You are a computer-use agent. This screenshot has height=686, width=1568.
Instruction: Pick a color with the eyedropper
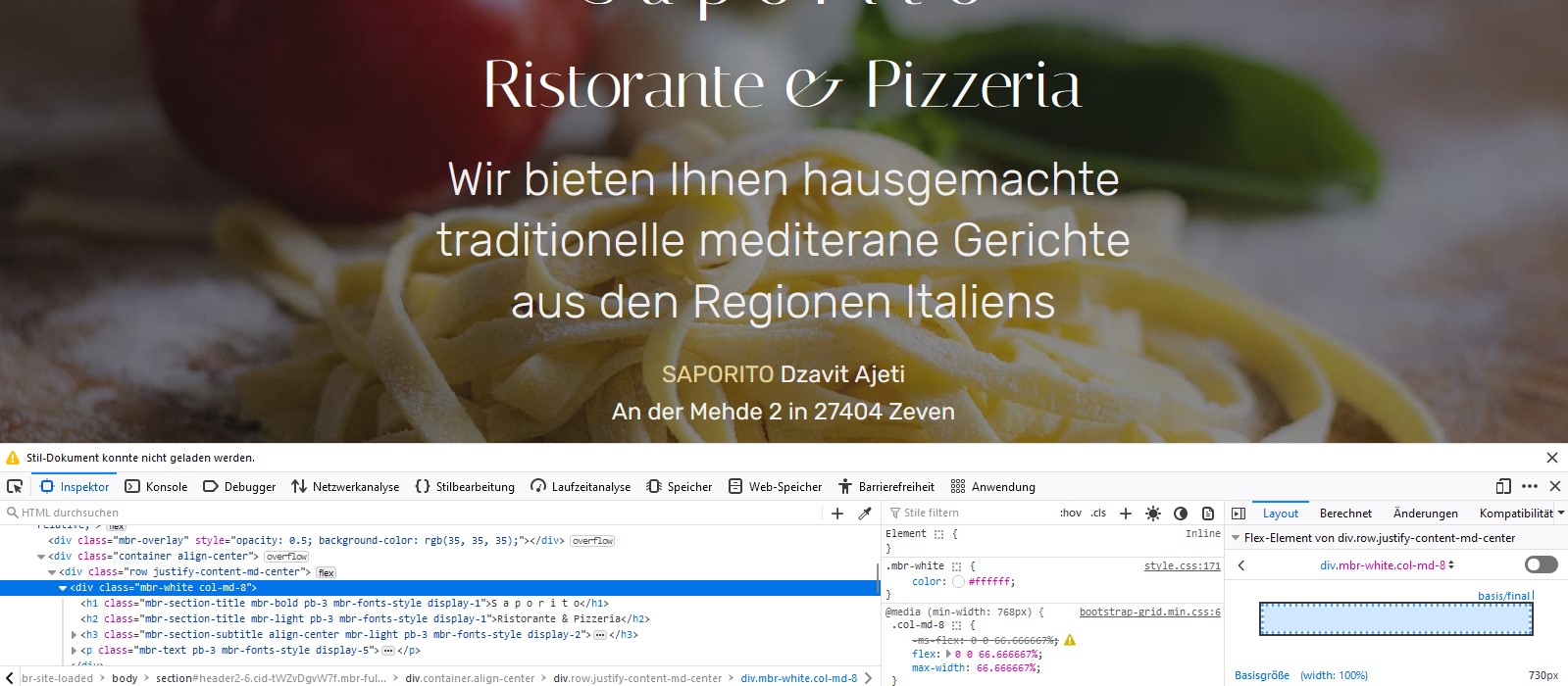(865, 513)
